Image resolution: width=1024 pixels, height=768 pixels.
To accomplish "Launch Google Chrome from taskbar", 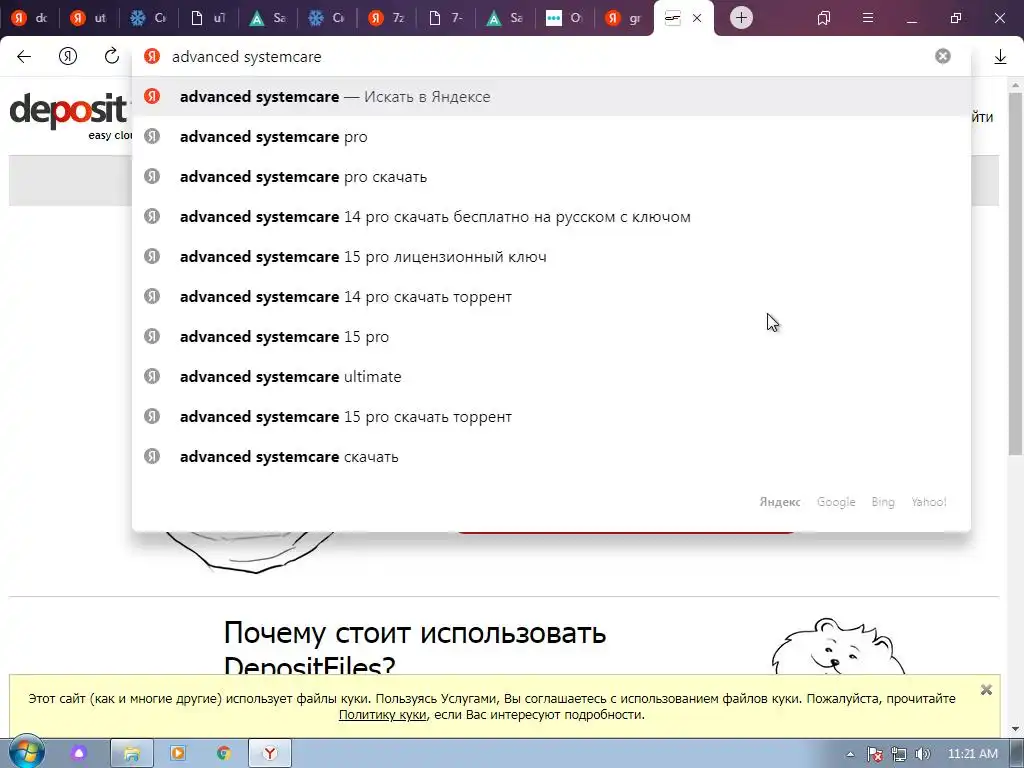I will 223,753.
